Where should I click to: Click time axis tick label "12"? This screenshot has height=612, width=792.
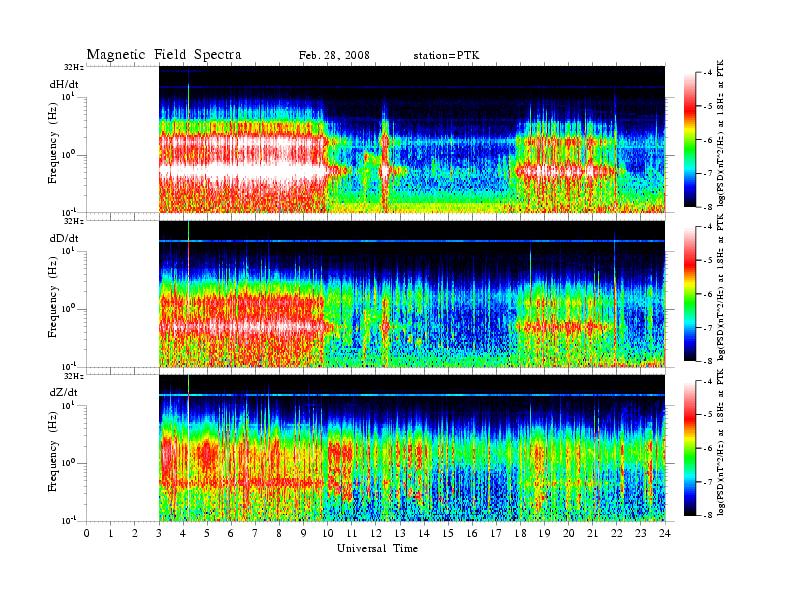[x=376, y=533]
